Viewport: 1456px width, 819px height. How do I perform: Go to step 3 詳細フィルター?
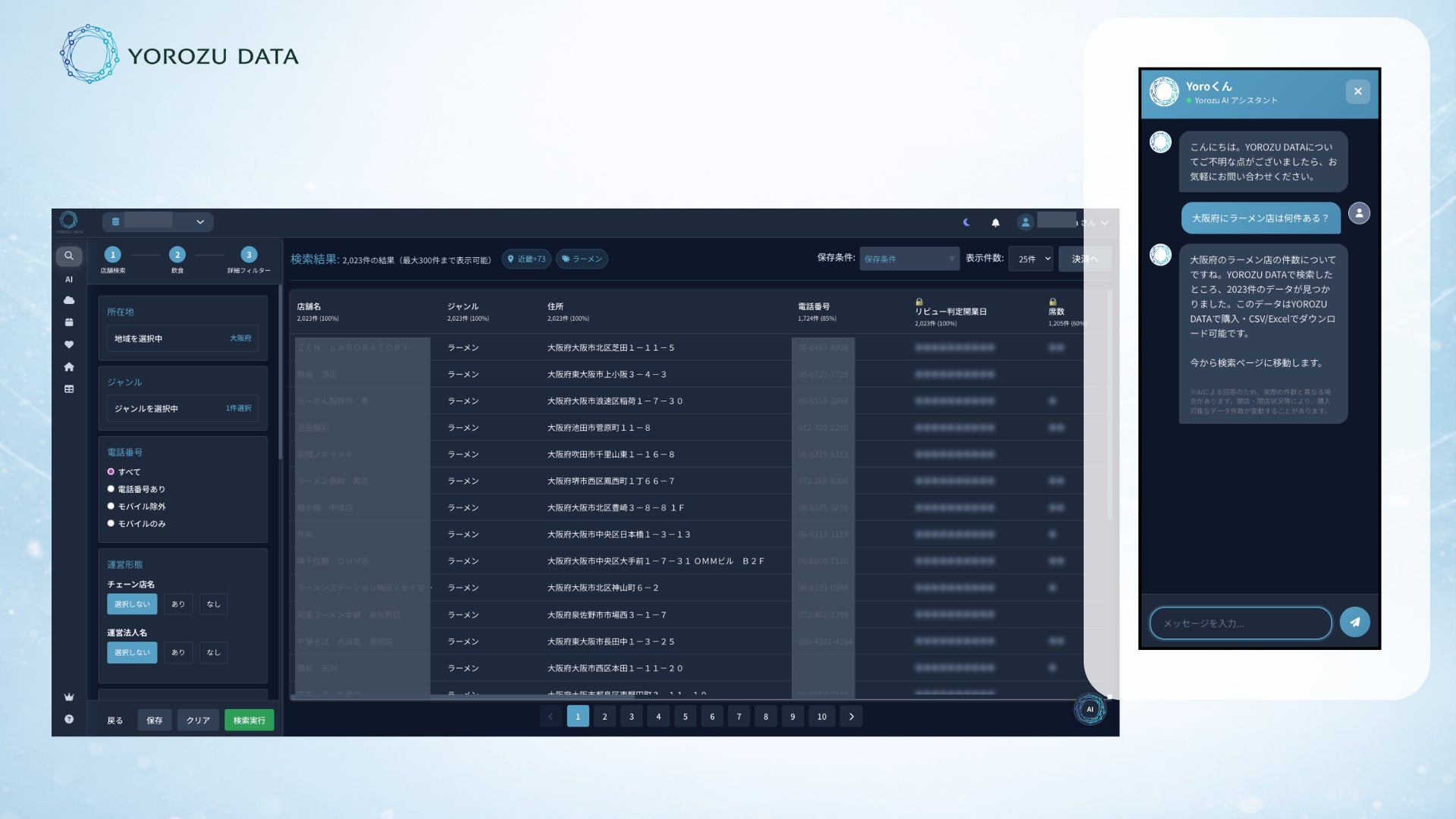click(249, 255)
